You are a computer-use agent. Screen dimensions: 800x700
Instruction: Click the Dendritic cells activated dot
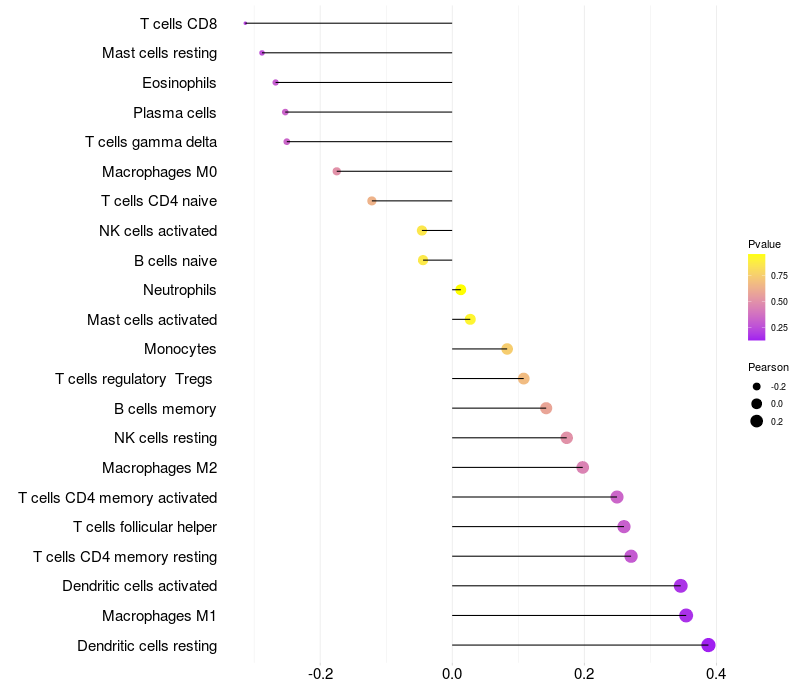[x=681, y=586]
